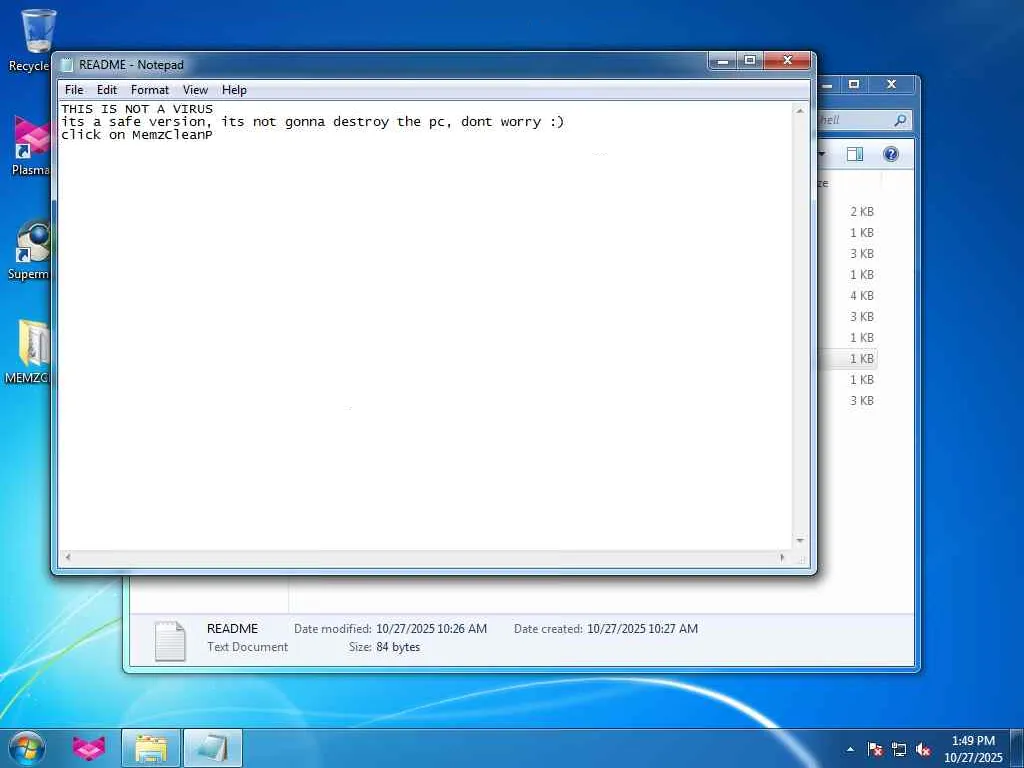This screenshot has height=768, width=1024.
Task: Click the Action Center flag tray icon
Action: click(x=874, y=749)
